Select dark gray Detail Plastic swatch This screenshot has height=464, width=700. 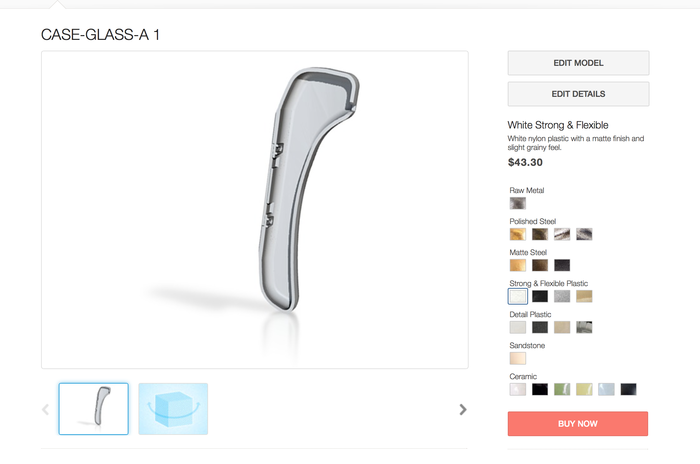pyautogui.click(x=540, y=327)
